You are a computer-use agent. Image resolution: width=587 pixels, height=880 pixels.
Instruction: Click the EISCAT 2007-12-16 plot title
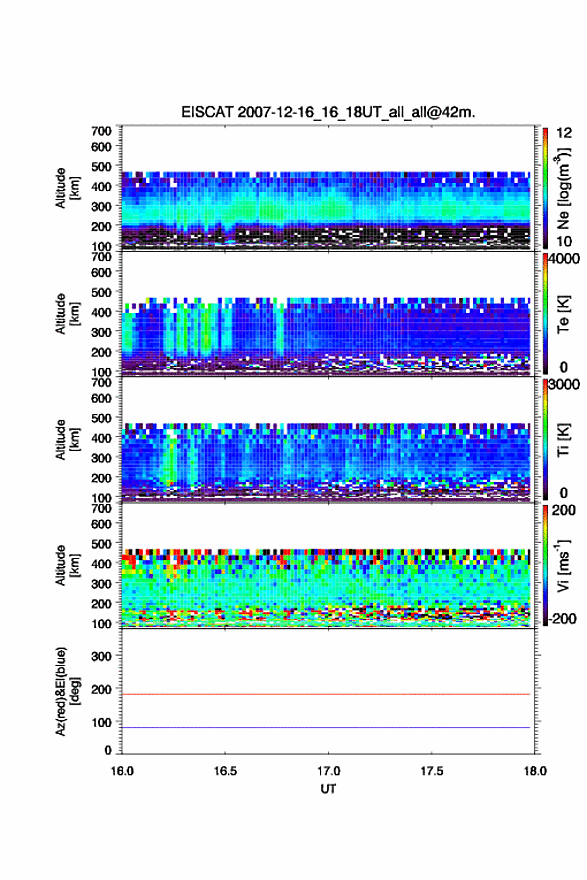point(328,112)
